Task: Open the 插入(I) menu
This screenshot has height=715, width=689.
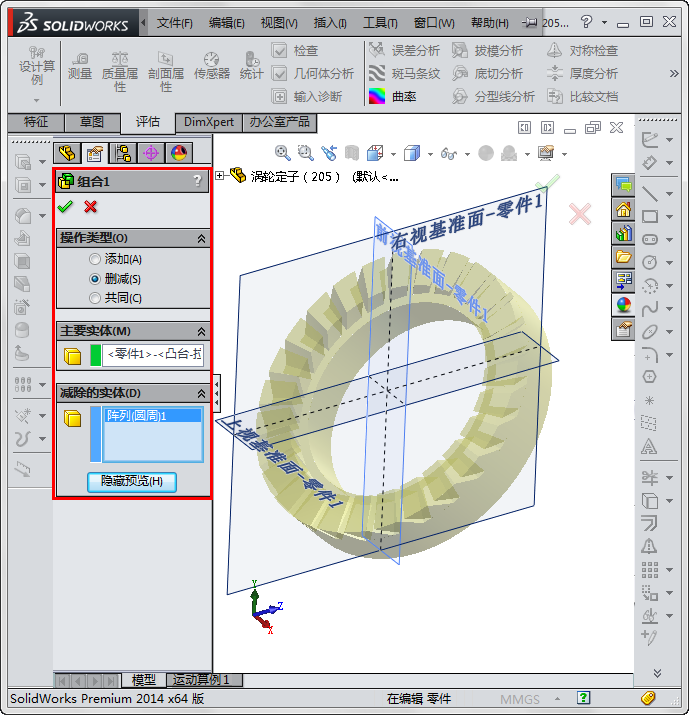Action: [x=330, y=23]
